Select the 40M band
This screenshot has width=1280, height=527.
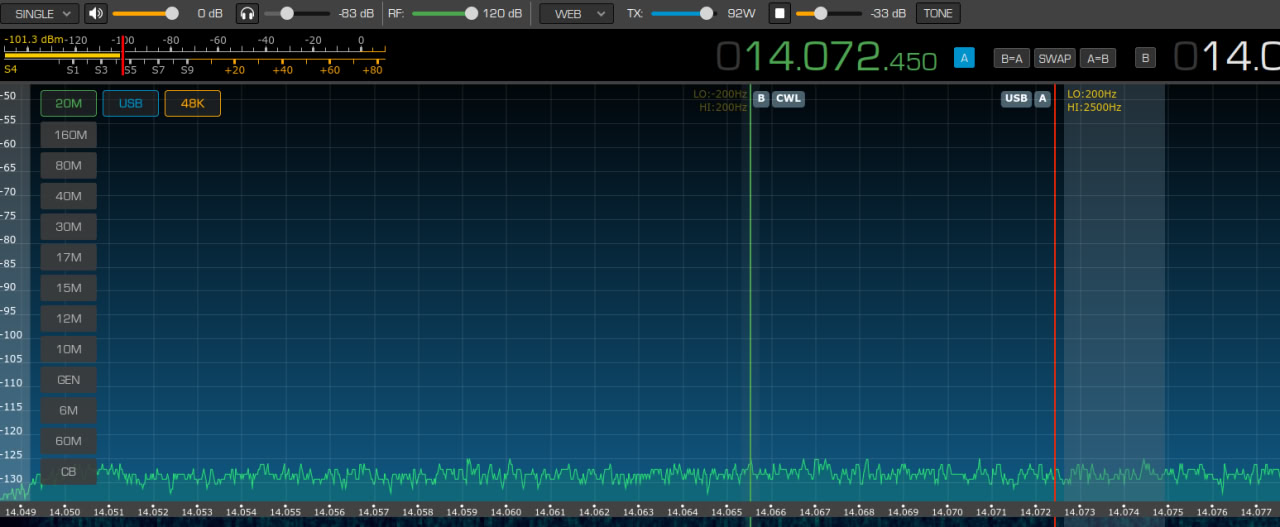(x=68, y=196)
